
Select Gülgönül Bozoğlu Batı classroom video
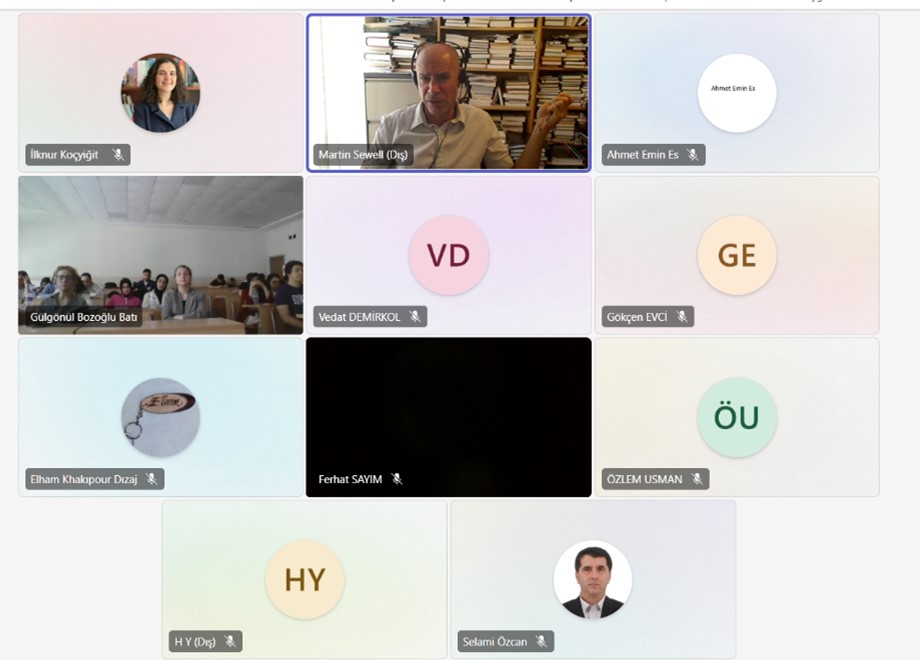click(x=161, y=255)
